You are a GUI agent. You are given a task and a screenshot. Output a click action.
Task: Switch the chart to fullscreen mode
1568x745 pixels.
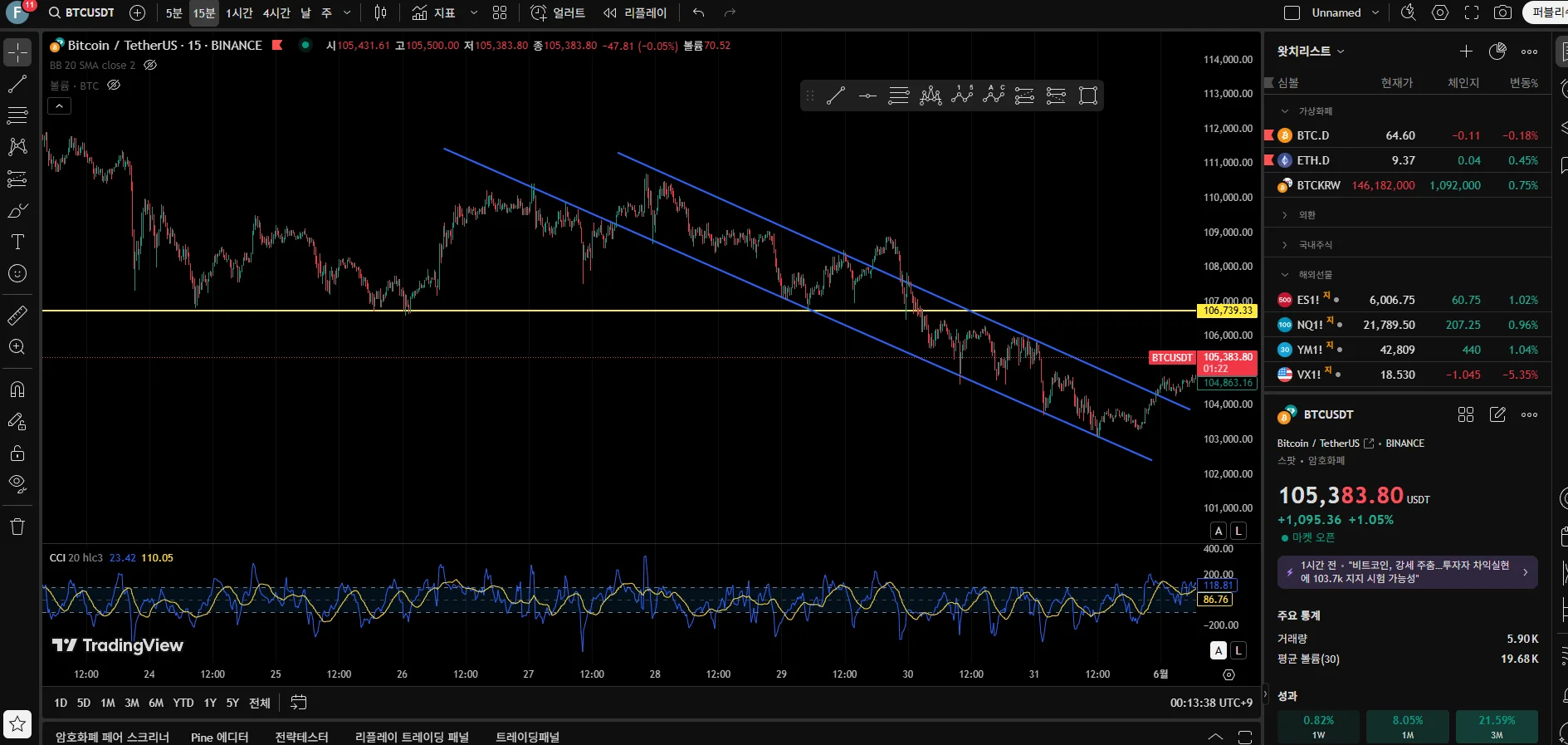[x=1472, y=12]
